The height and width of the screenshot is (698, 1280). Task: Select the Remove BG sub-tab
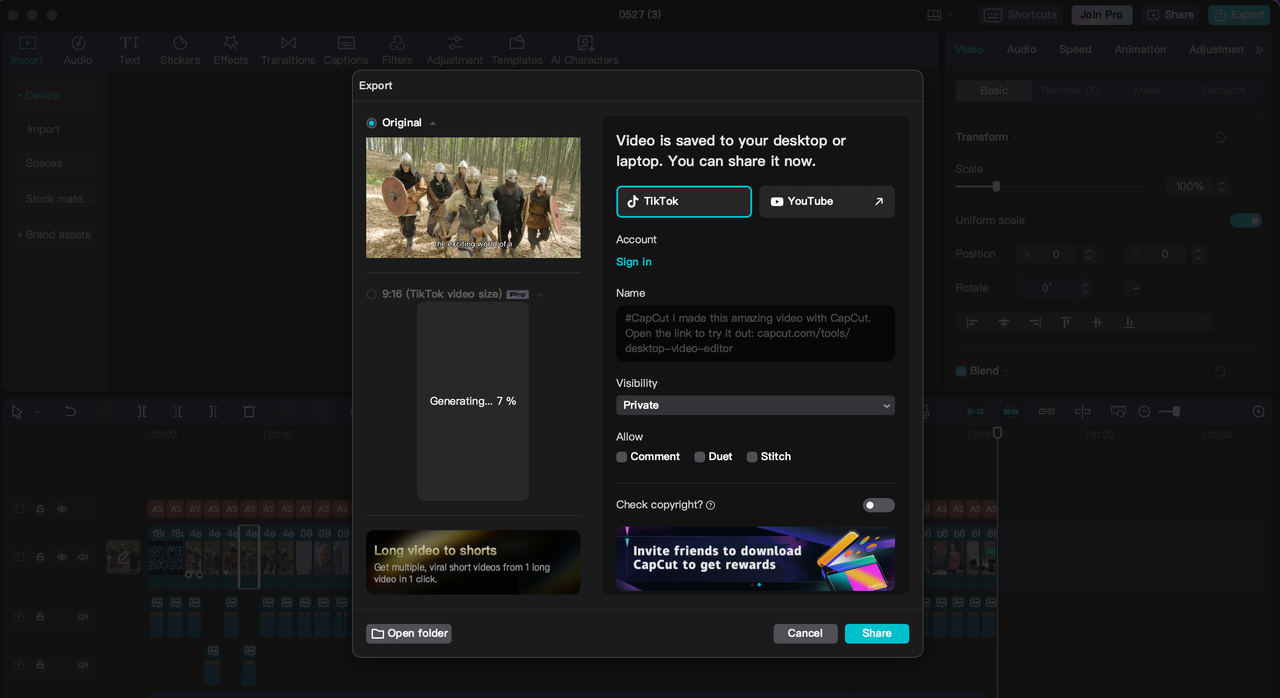click(1070, 90)
